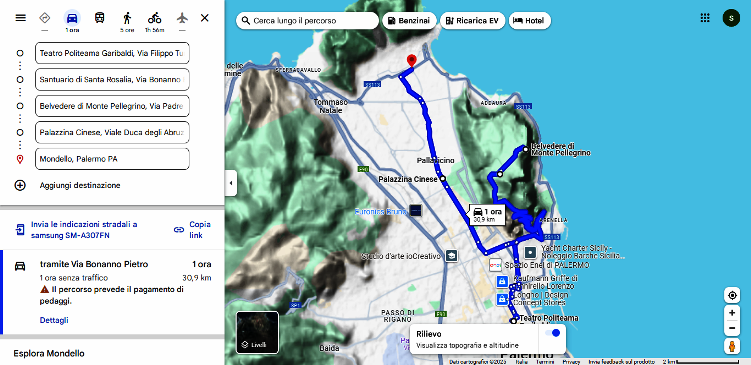Open the Livelli layers thumbnail
This screenshot has height=365, width=751.
click(x=257, y=332)
